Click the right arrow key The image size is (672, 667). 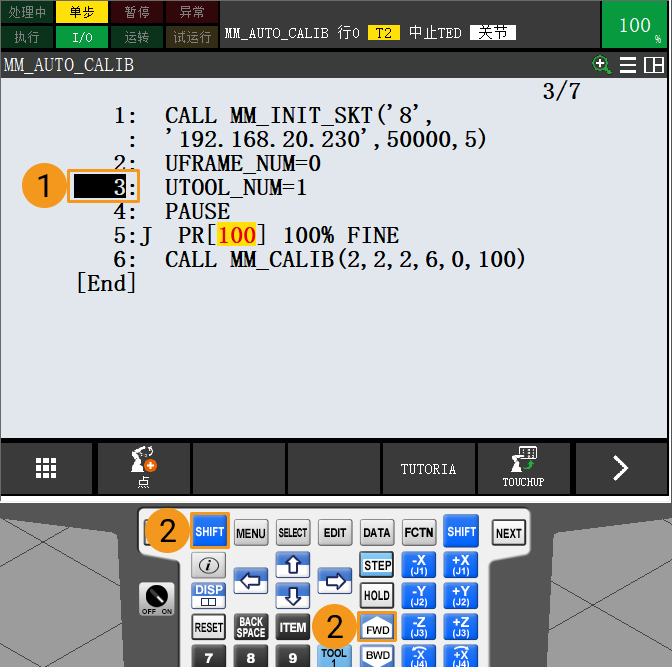[335, 581]
